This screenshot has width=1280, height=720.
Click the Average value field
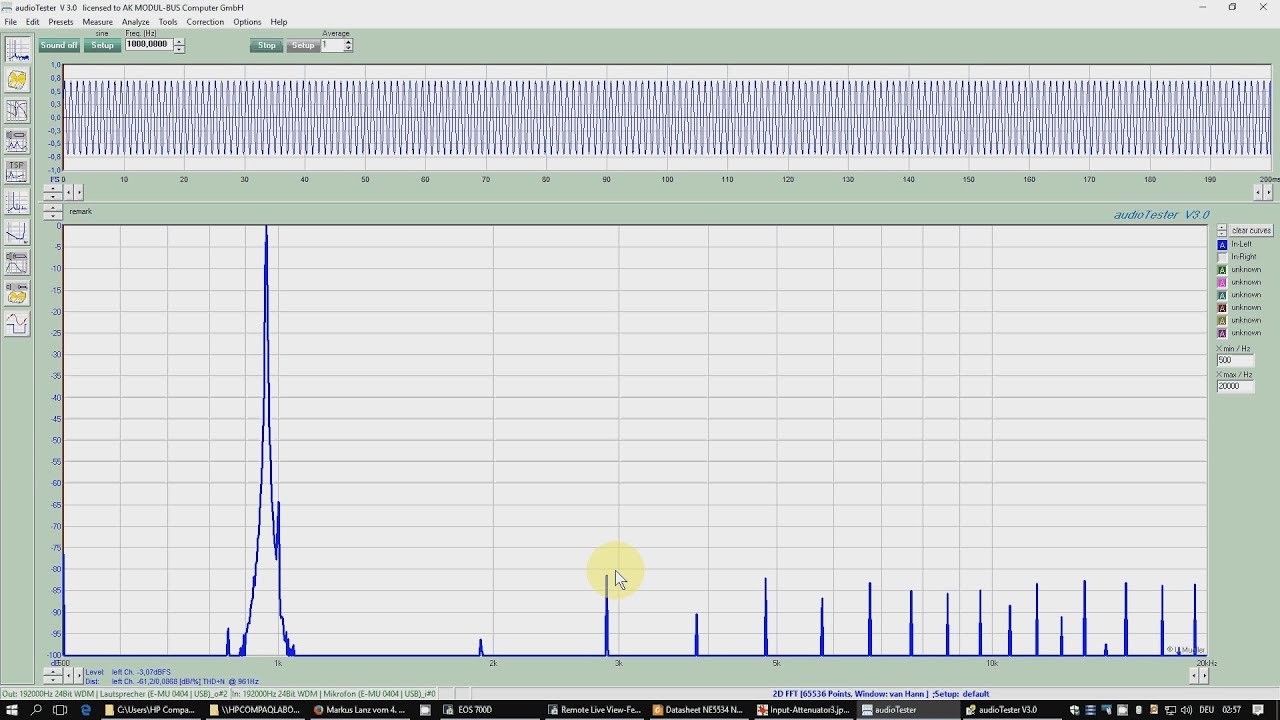pos(331,45)
